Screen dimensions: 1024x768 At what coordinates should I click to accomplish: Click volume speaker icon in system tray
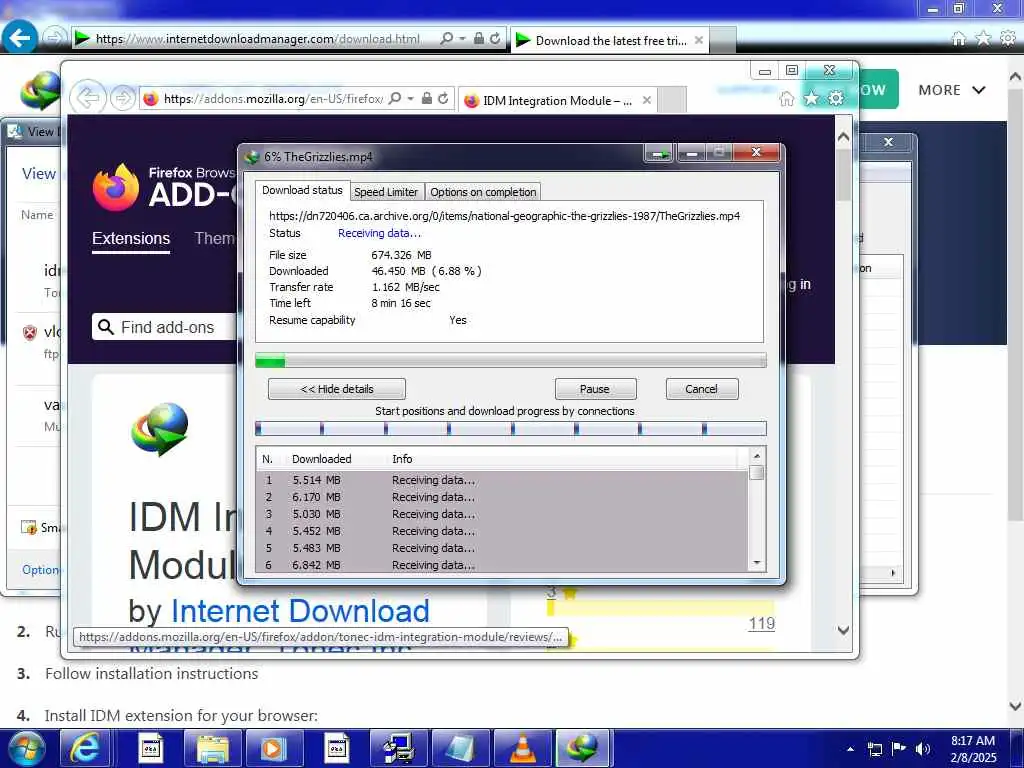click(x=923, y=749)
